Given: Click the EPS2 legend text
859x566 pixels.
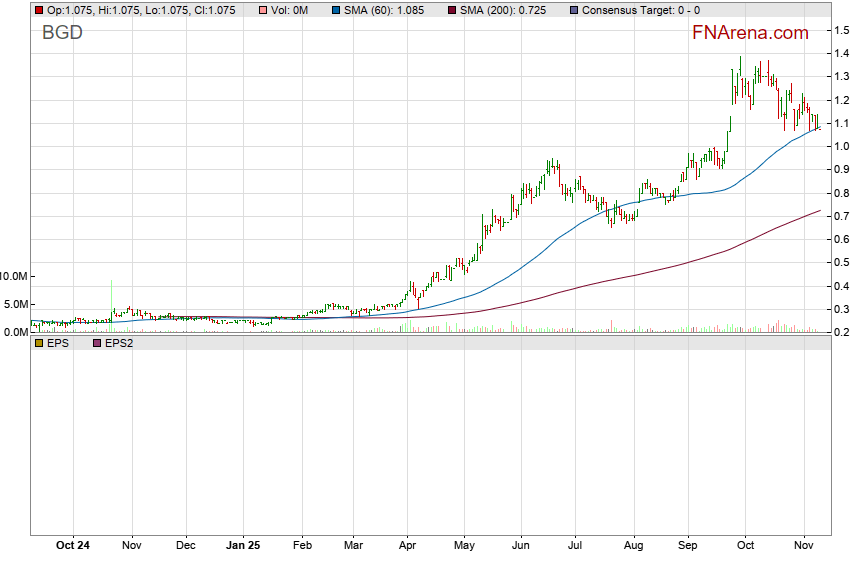Looking at the screenshot, I should [121, 343].
